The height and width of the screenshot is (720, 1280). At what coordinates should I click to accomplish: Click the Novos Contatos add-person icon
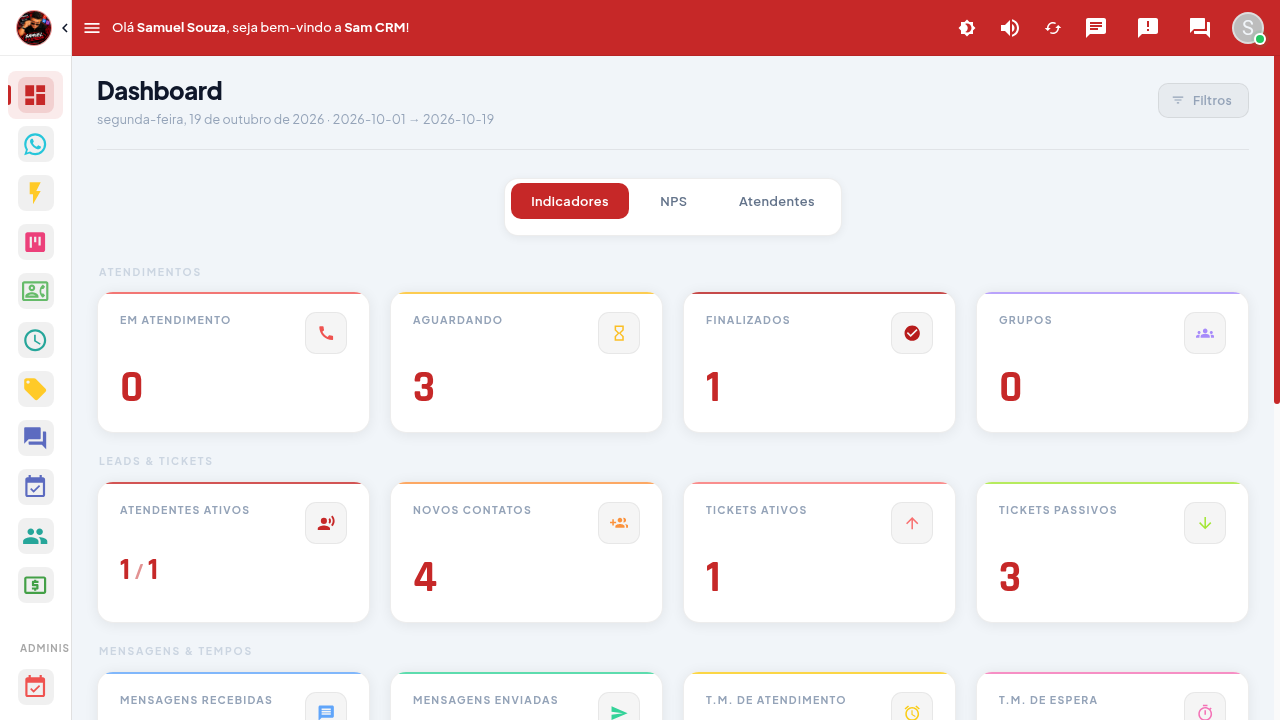coord(619,523)
